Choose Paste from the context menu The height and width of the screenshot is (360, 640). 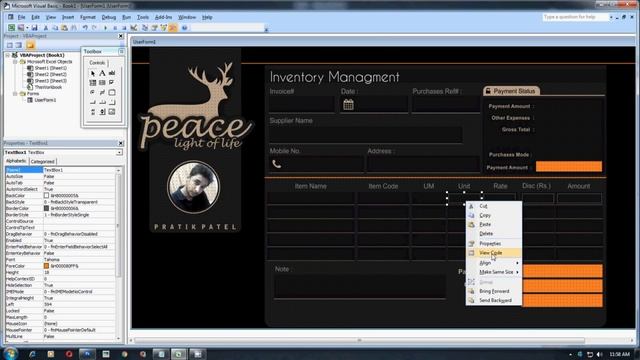[x=493, y=224]
